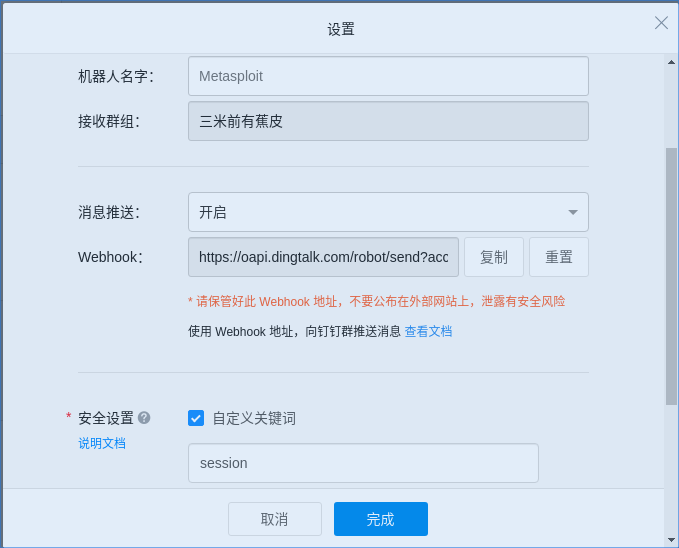Screen dimensions: 679x548
Task: Click the 安全设置 label
Action: point(106,418)
